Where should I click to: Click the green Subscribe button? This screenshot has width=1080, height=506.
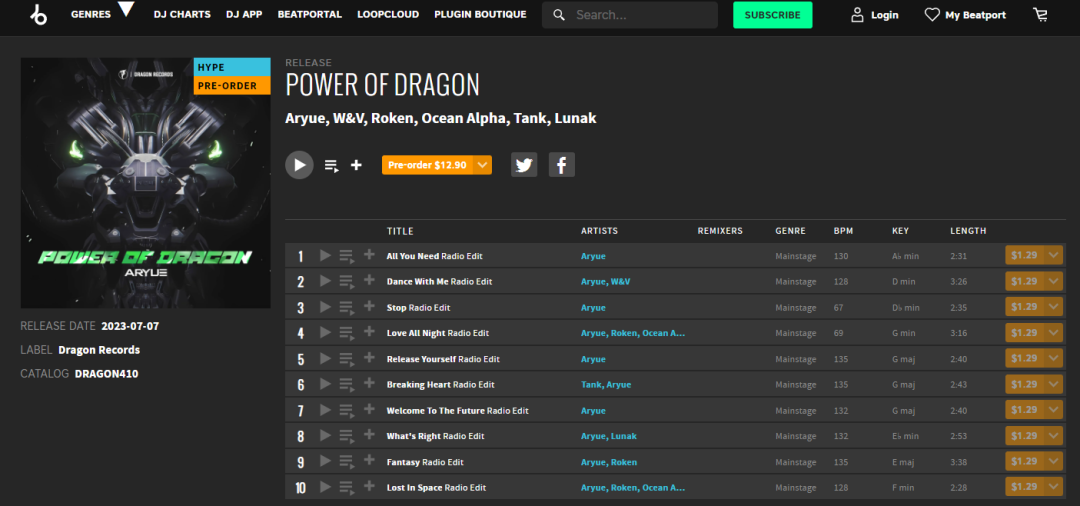(772, 14)
